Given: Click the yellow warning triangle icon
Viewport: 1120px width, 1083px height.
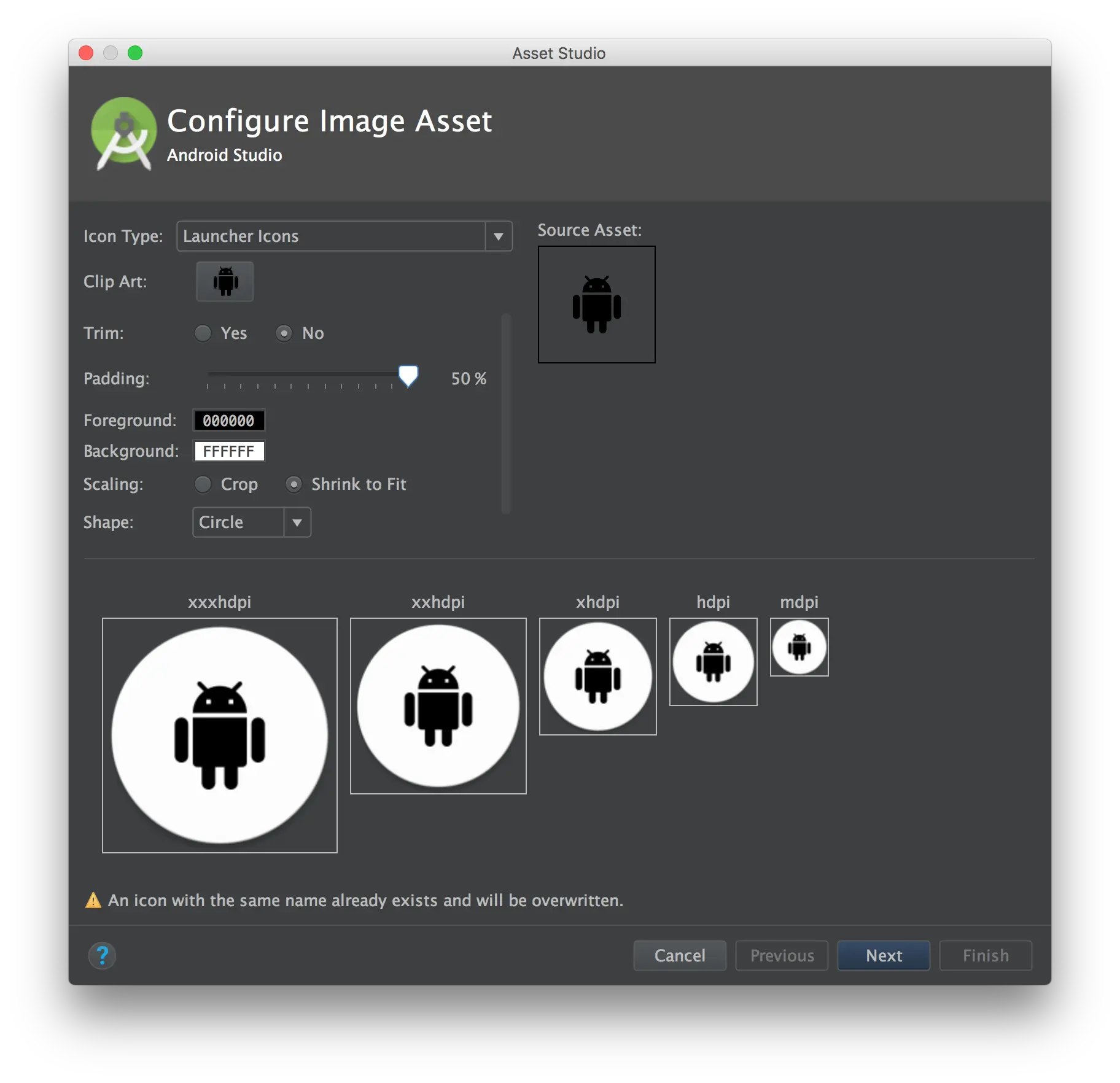Looking at the screenshot, I should pos(93,900).
